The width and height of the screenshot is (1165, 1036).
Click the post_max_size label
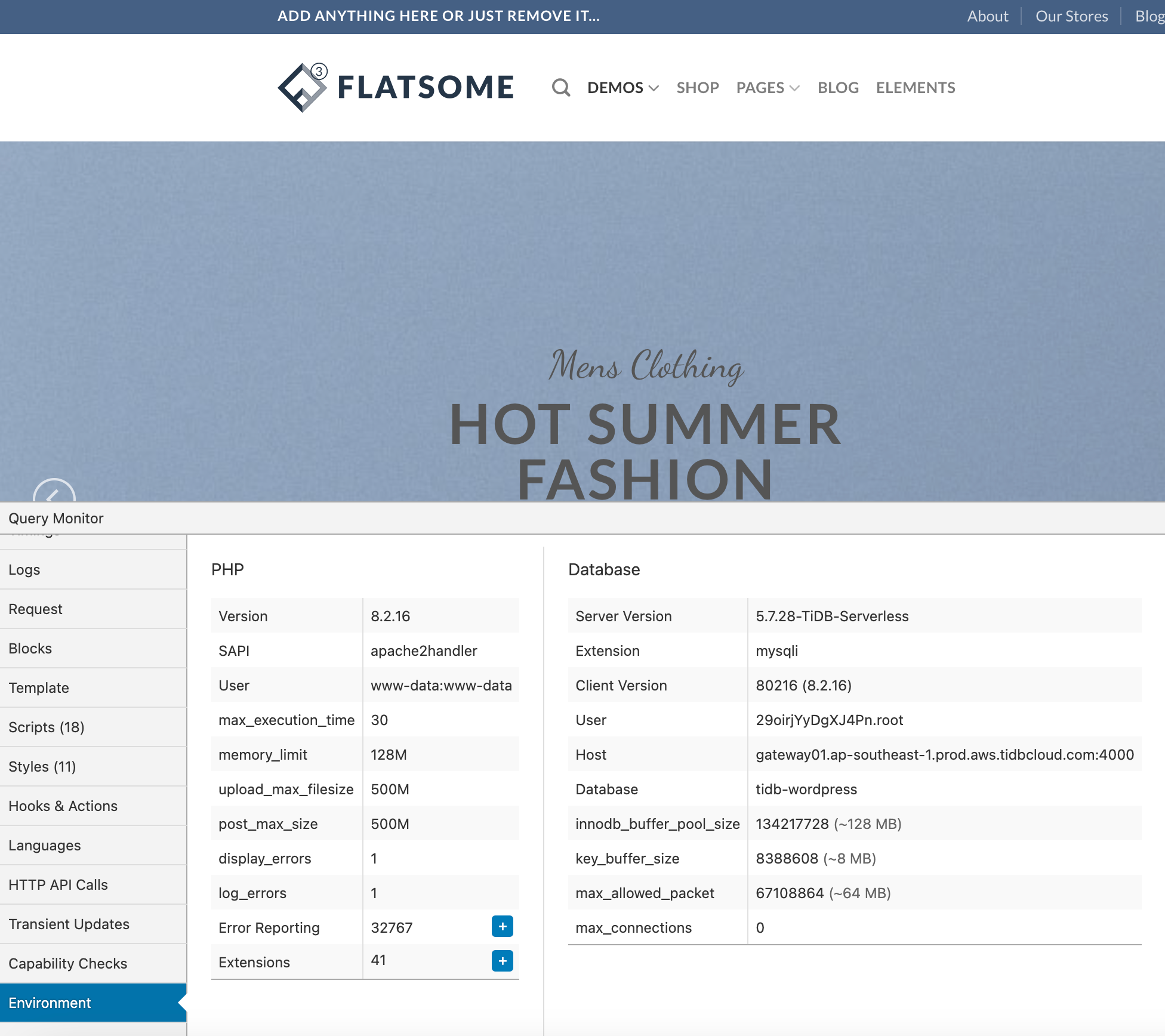tap(268, 824)
